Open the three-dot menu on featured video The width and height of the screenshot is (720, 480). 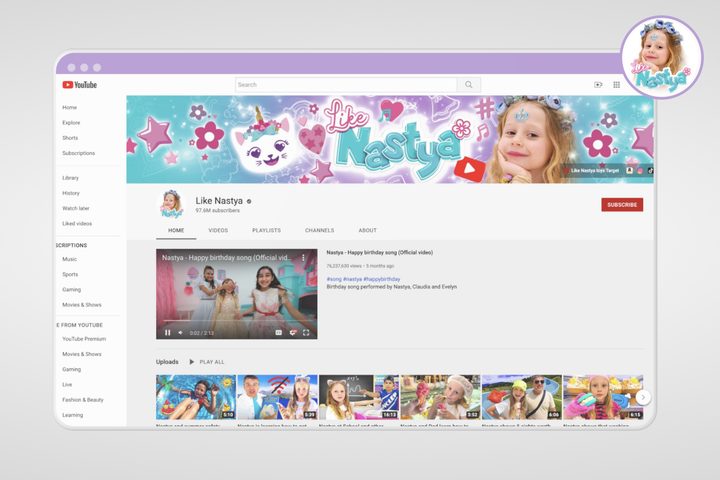pyautogui.click(x=303, y=258)
